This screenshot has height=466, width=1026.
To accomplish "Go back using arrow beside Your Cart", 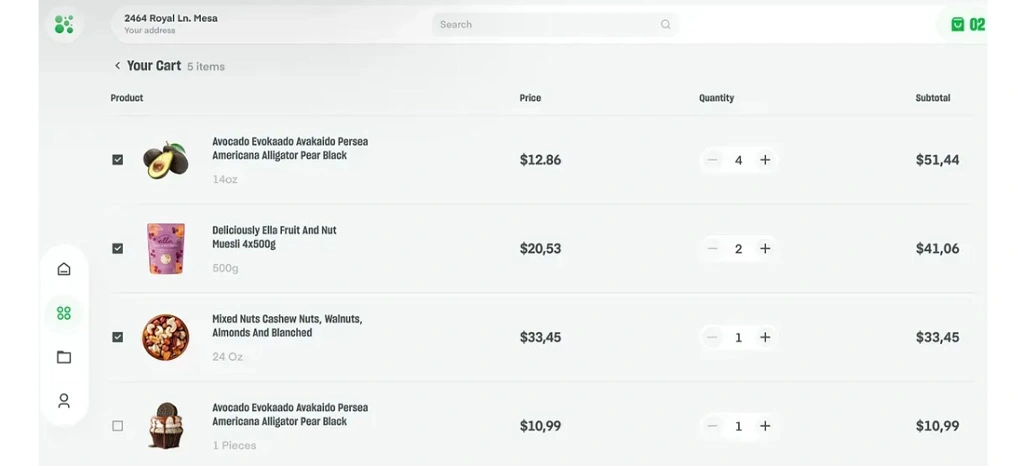I will [117, 65].
